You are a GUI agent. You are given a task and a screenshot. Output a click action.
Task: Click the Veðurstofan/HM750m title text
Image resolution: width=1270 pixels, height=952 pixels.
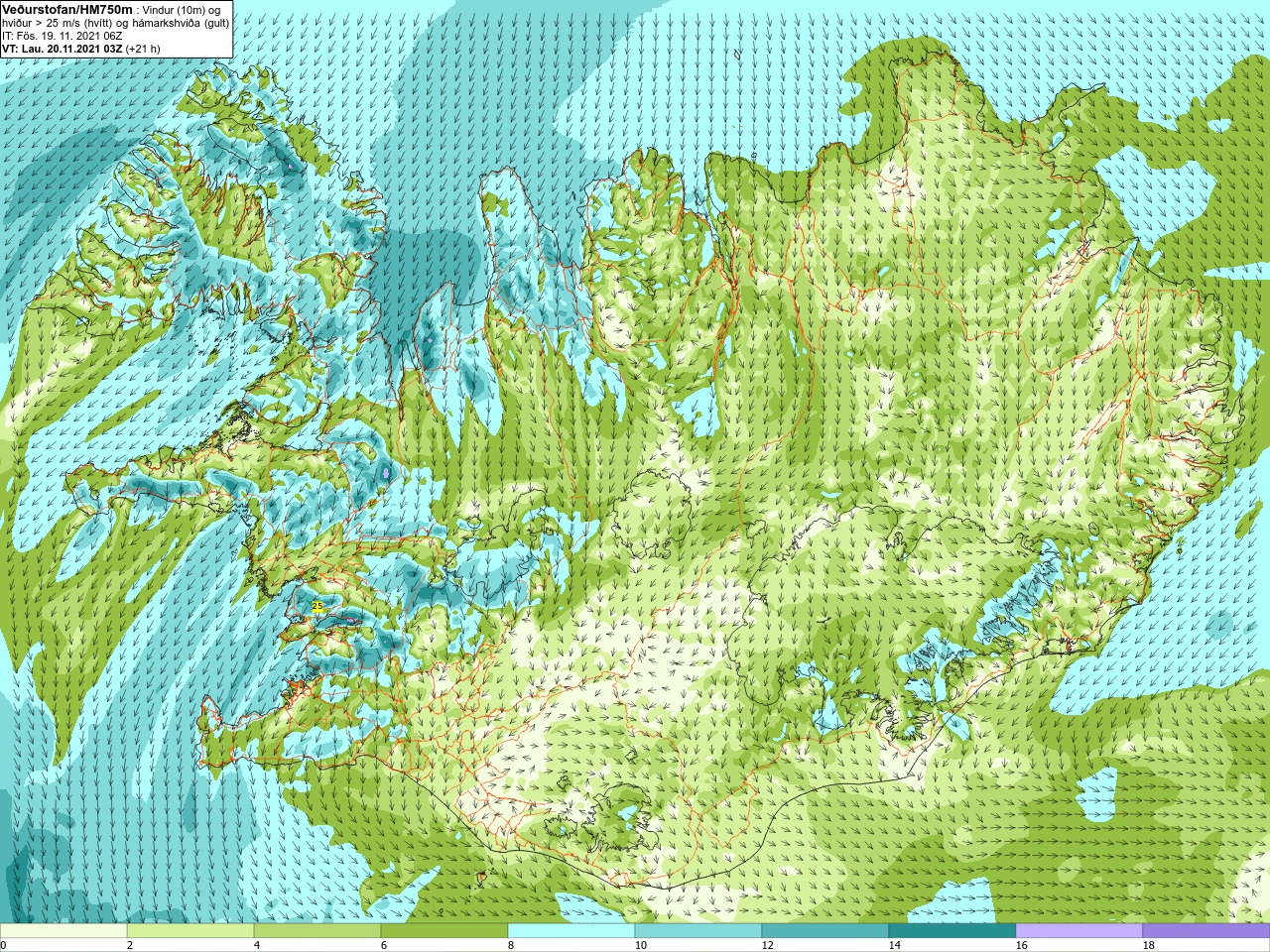click(x=67, y=9)
